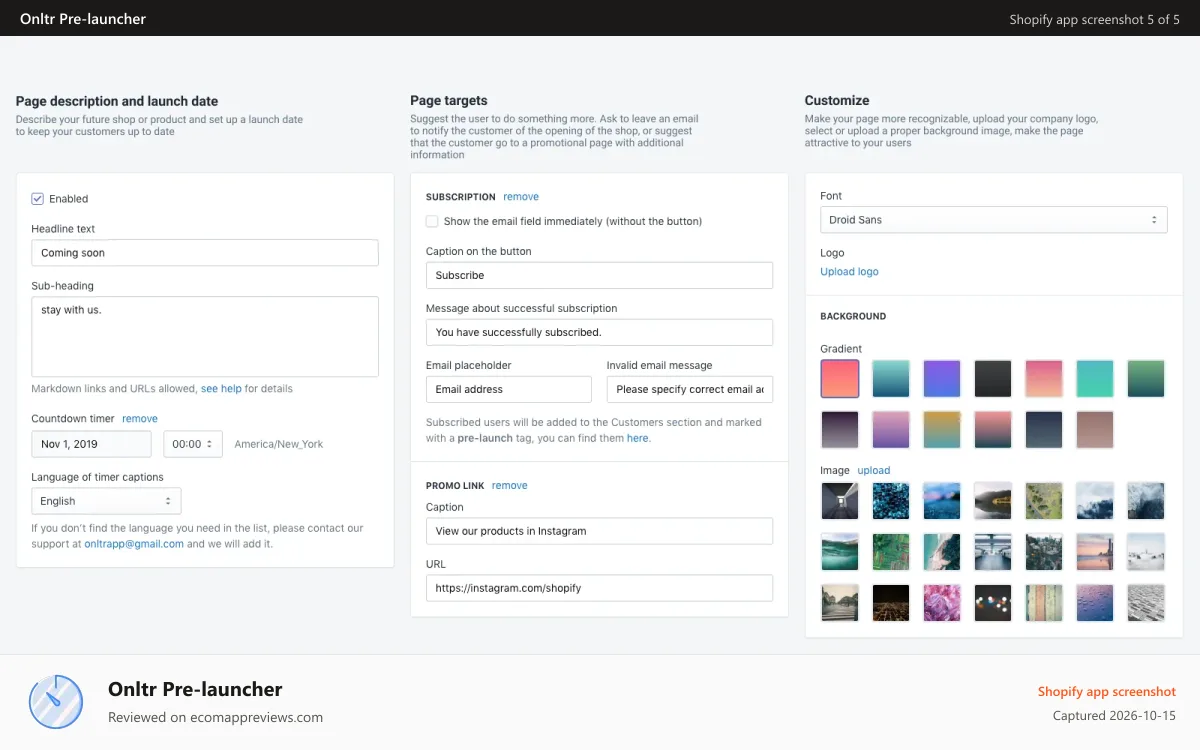The height and width of the screenshot is (750, 1200).
Task: Choose the lake reflection background image
Action: (993, 501)
